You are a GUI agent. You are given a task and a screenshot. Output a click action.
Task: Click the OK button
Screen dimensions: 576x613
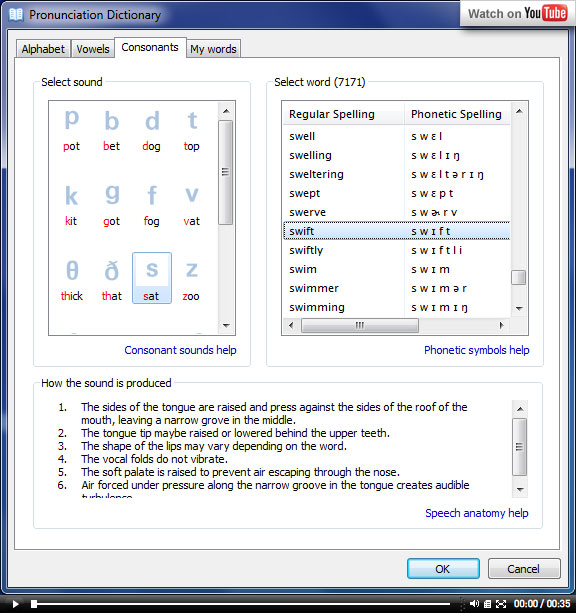tap(443, 568)
